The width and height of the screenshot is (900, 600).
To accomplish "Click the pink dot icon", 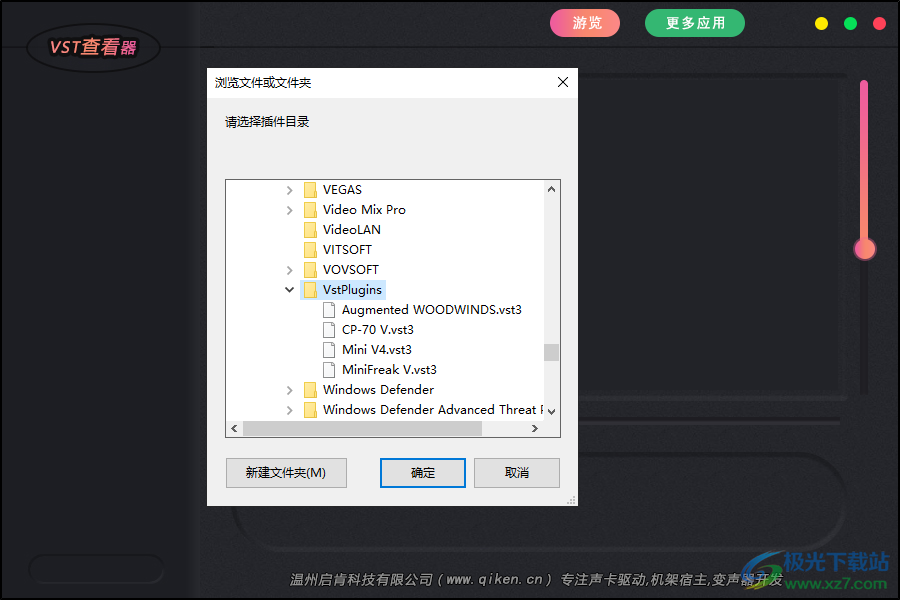I will [877, 23].
